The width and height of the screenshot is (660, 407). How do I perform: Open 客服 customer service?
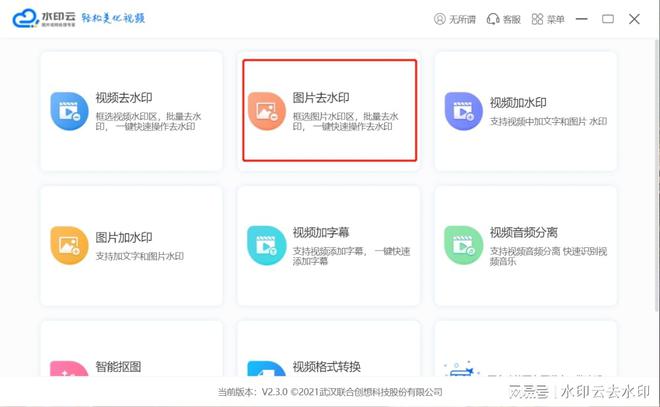point(504,19)
